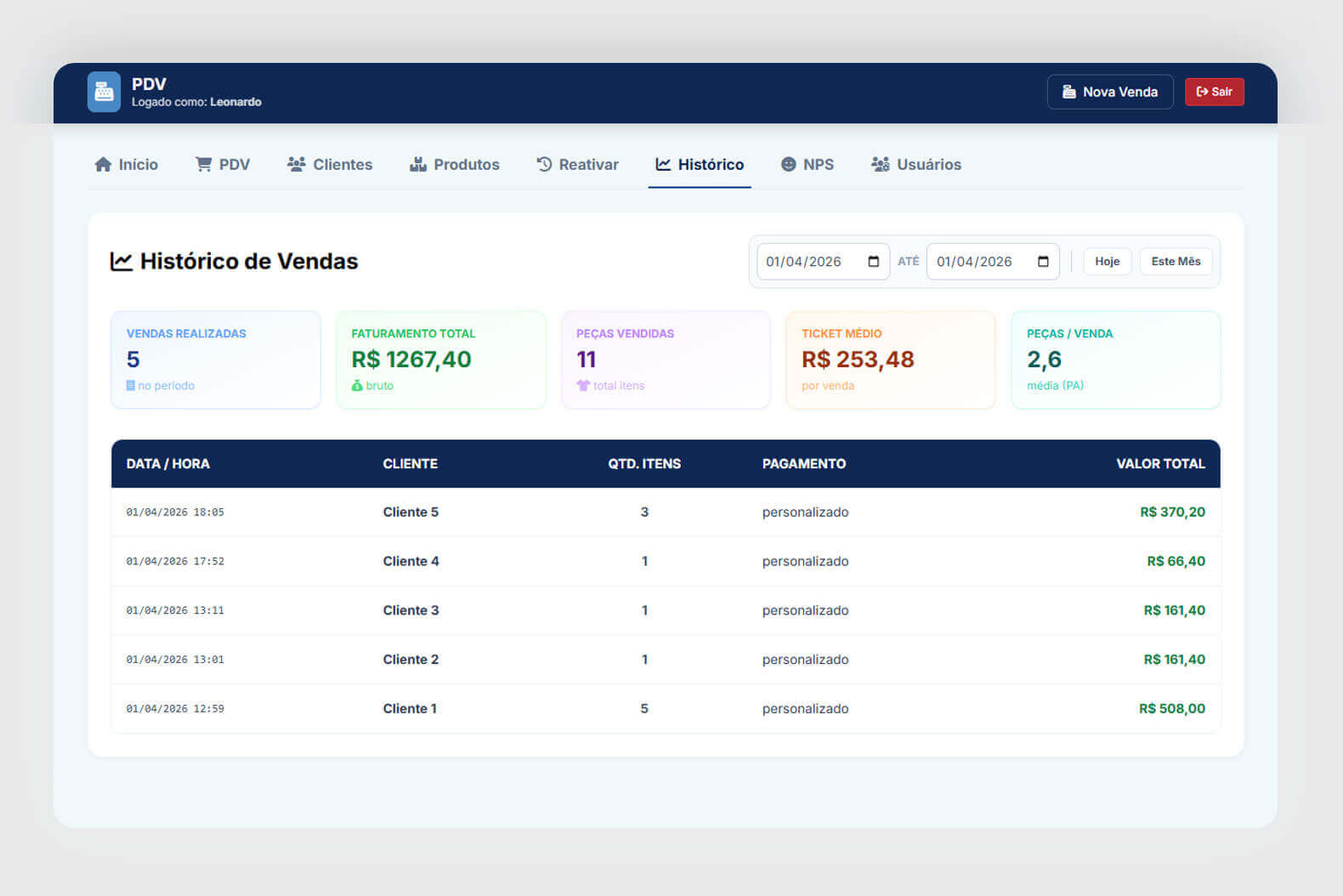Click the history clock icon beside Reativar
Viewport: 1343px width, 896px height.
click(544, 164)
